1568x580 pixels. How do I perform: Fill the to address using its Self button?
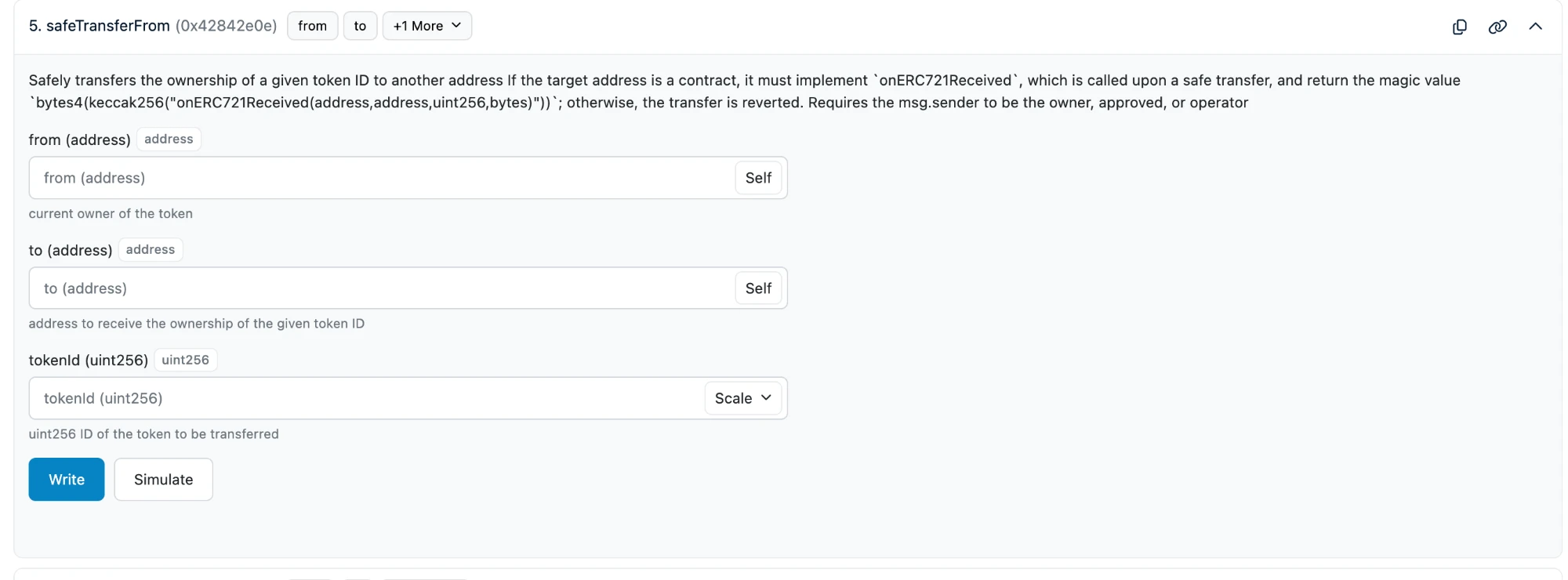(x=758, y=288)
